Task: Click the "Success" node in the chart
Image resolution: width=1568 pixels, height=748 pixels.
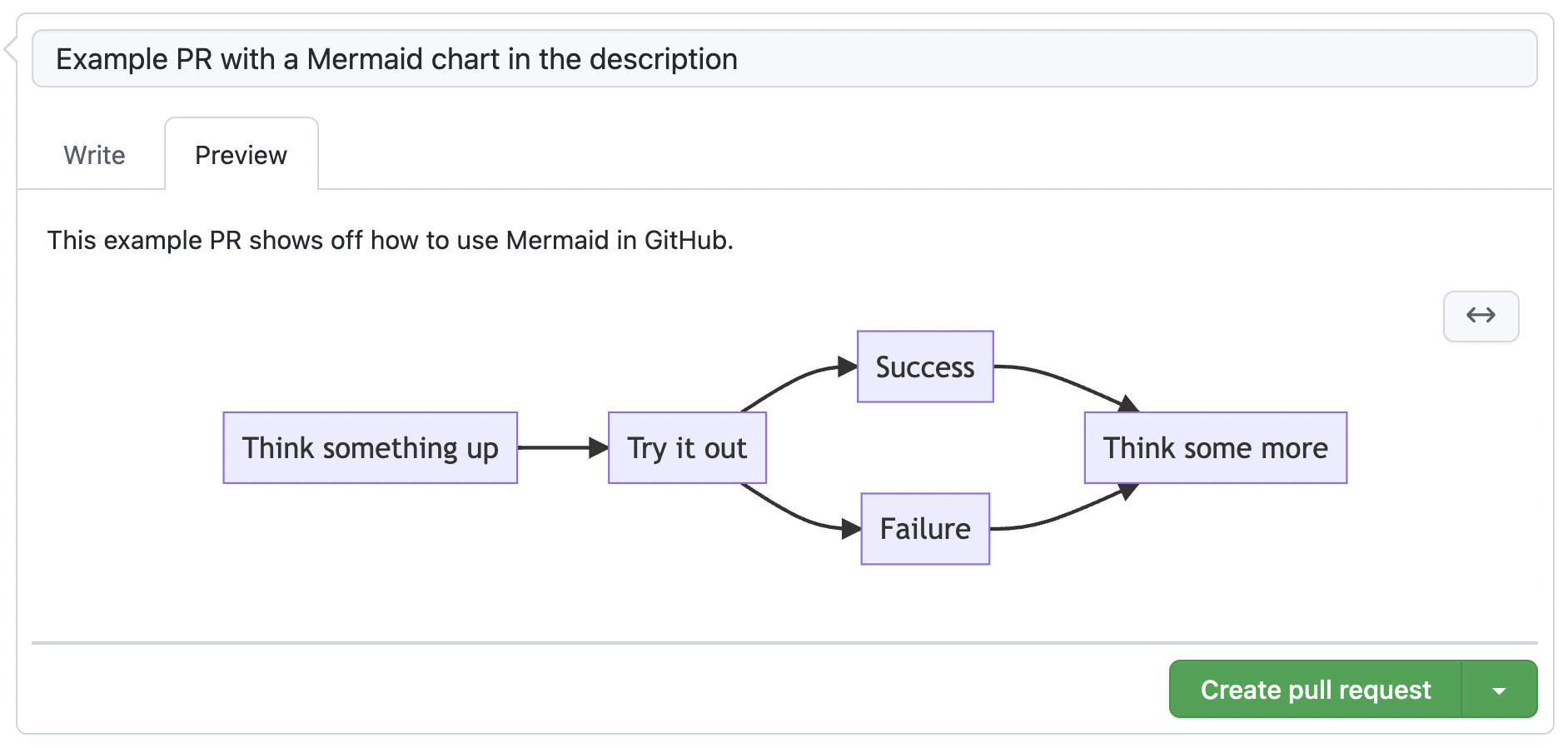Action: [925, 367]
